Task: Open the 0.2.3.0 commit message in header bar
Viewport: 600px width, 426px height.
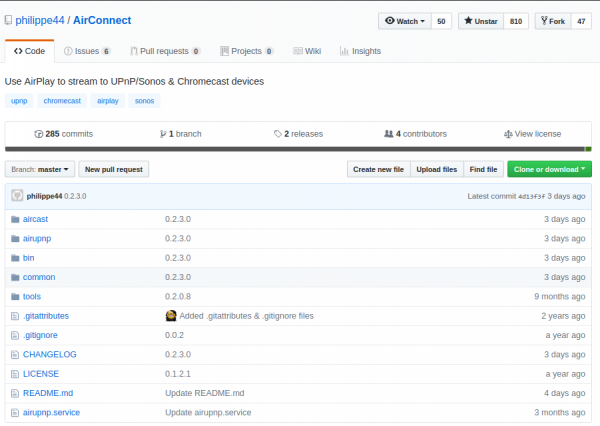Action: point(75,196)
